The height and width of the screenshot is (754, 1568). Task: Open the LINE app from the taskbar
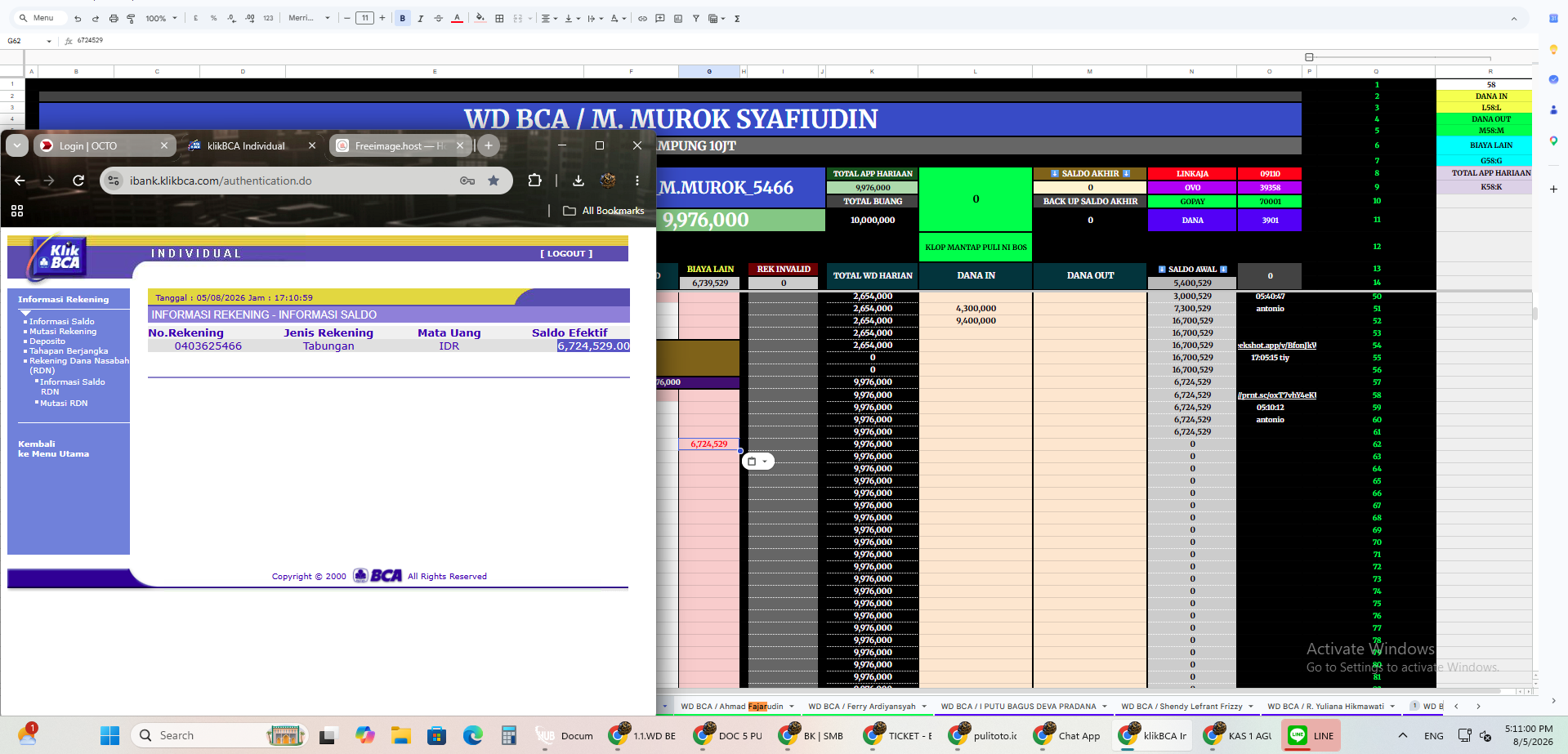coord(1310,735)
